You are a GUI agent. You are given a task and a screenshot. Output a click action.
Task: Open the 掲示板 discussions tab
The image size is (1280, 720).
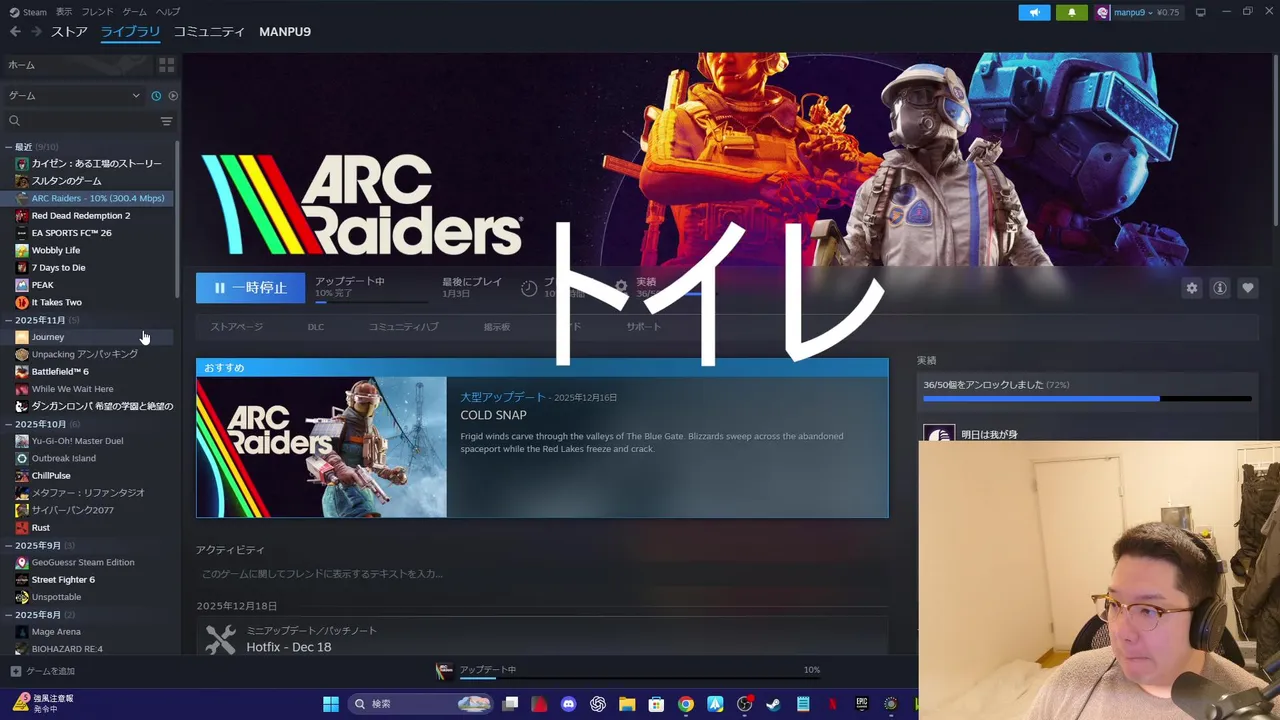[497, 327]
